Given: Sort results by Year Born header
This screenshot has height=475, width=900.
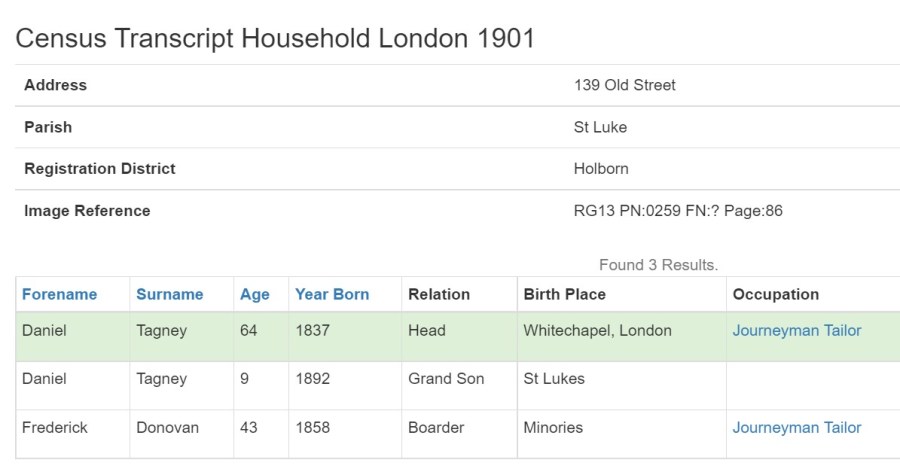Looking at the screenshot, I should coord(332,294).
